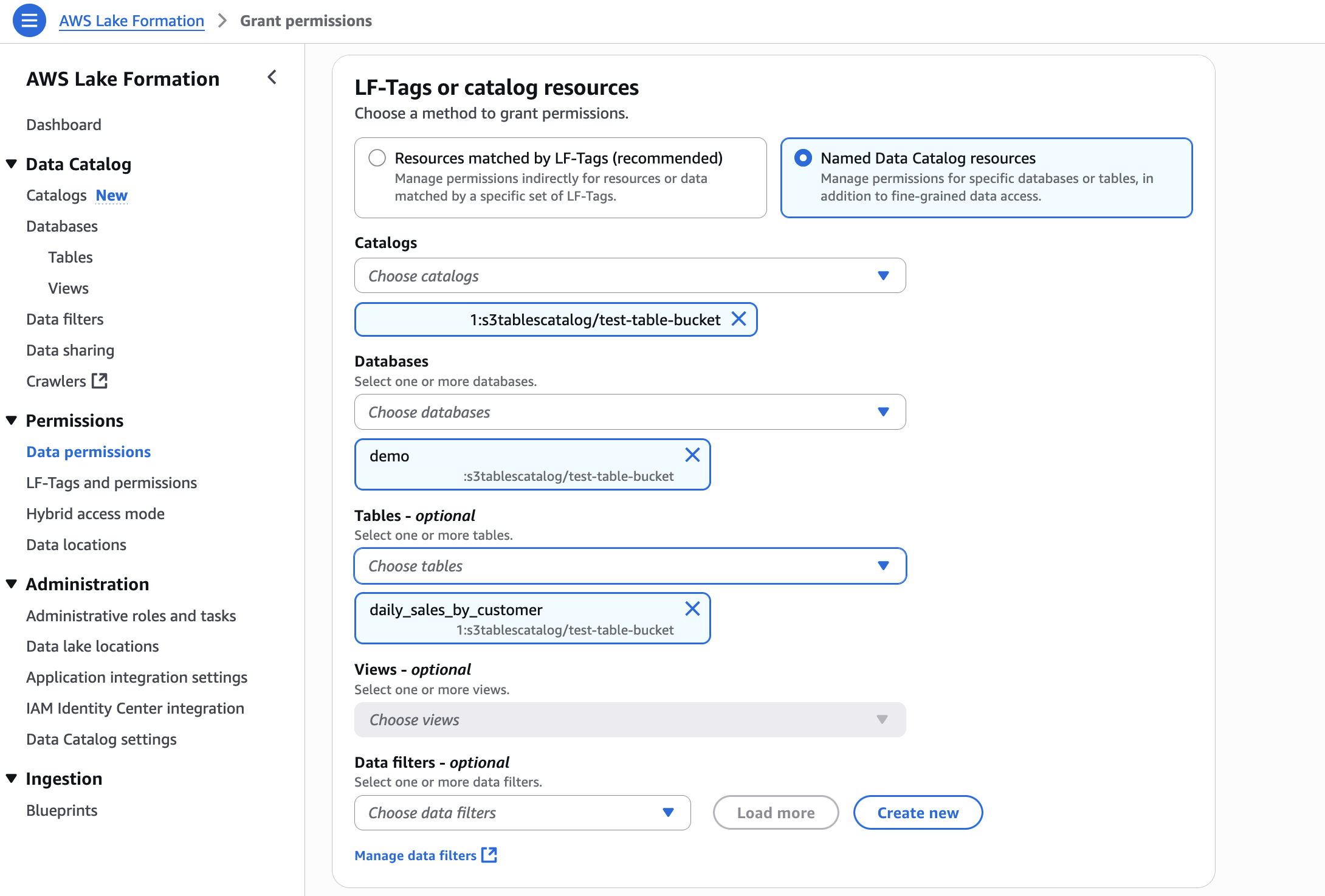Select Resources matched by LF-Tags radio

[x=377, y=158]
